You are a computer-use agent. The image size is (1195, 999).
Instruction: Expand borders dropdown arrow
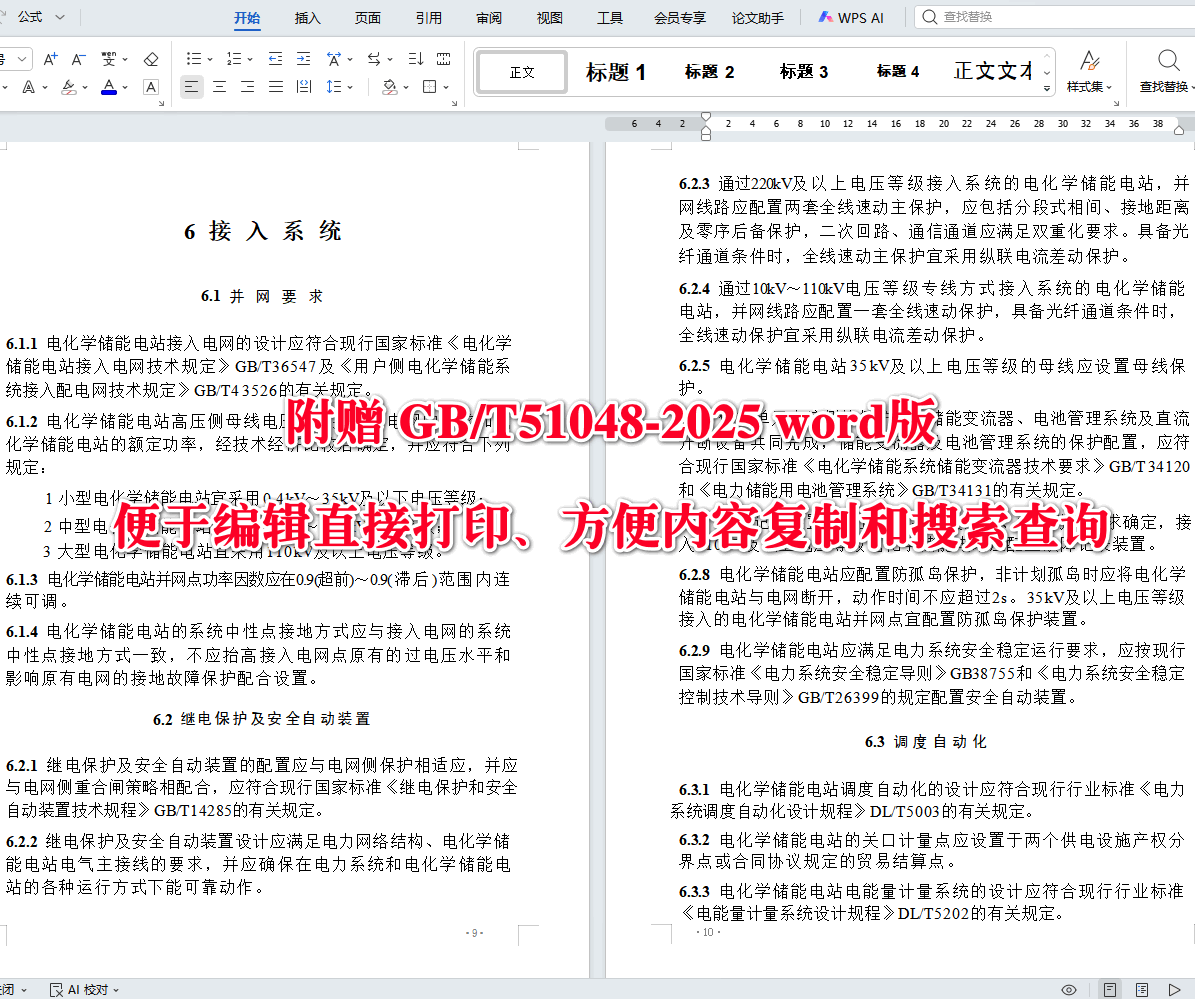click(x=446, y=88)
